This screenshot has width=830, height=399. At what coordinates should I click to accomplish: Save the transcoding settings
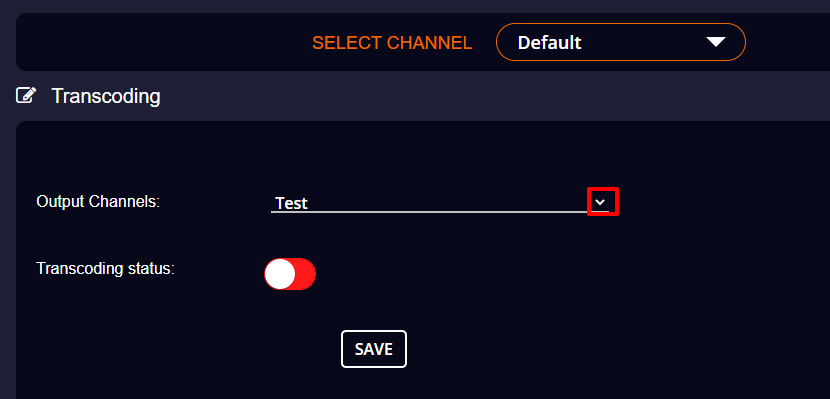click(374, 349)
